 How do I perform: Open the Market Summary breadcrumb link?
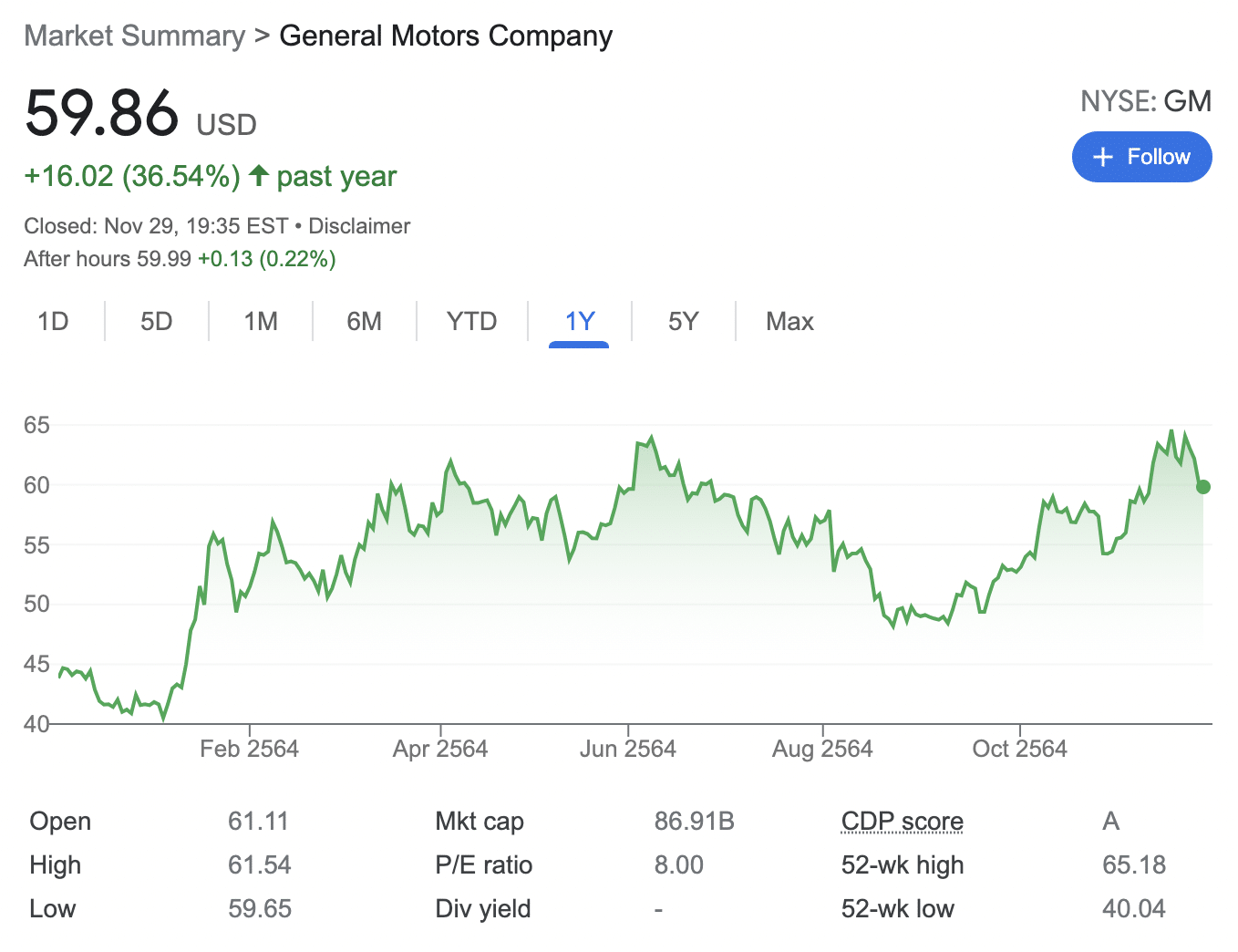click(133, 36)
